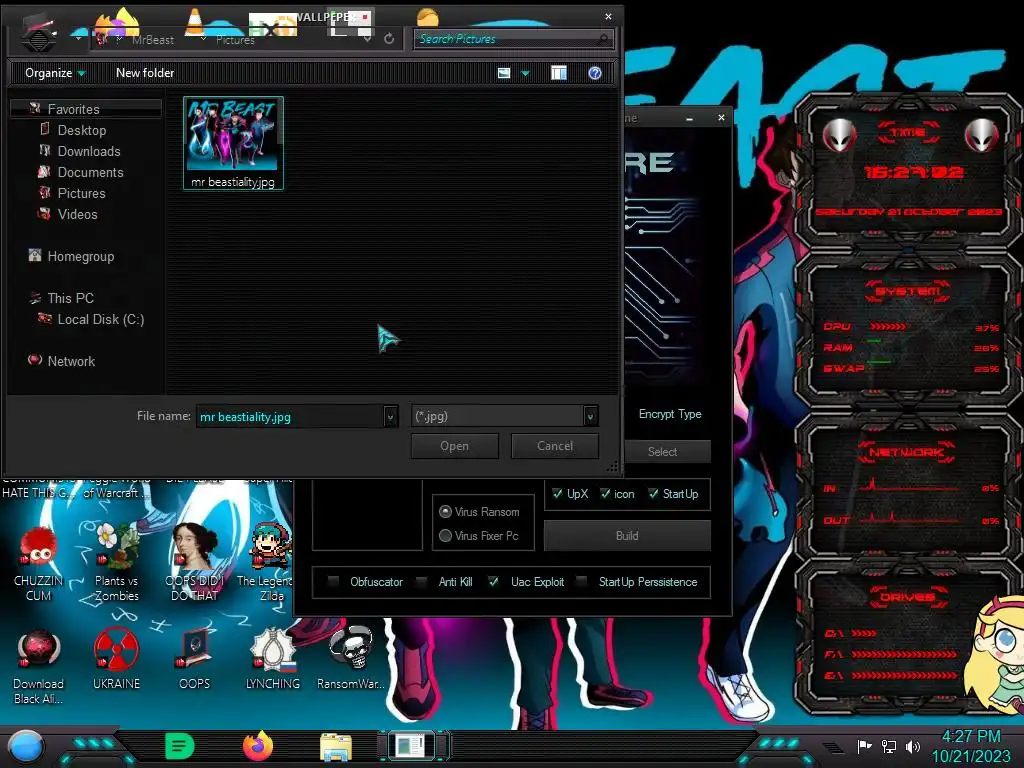Click the MrBeast breadcrumb segment
This screenshot has width=1024, height=768.
153,40
